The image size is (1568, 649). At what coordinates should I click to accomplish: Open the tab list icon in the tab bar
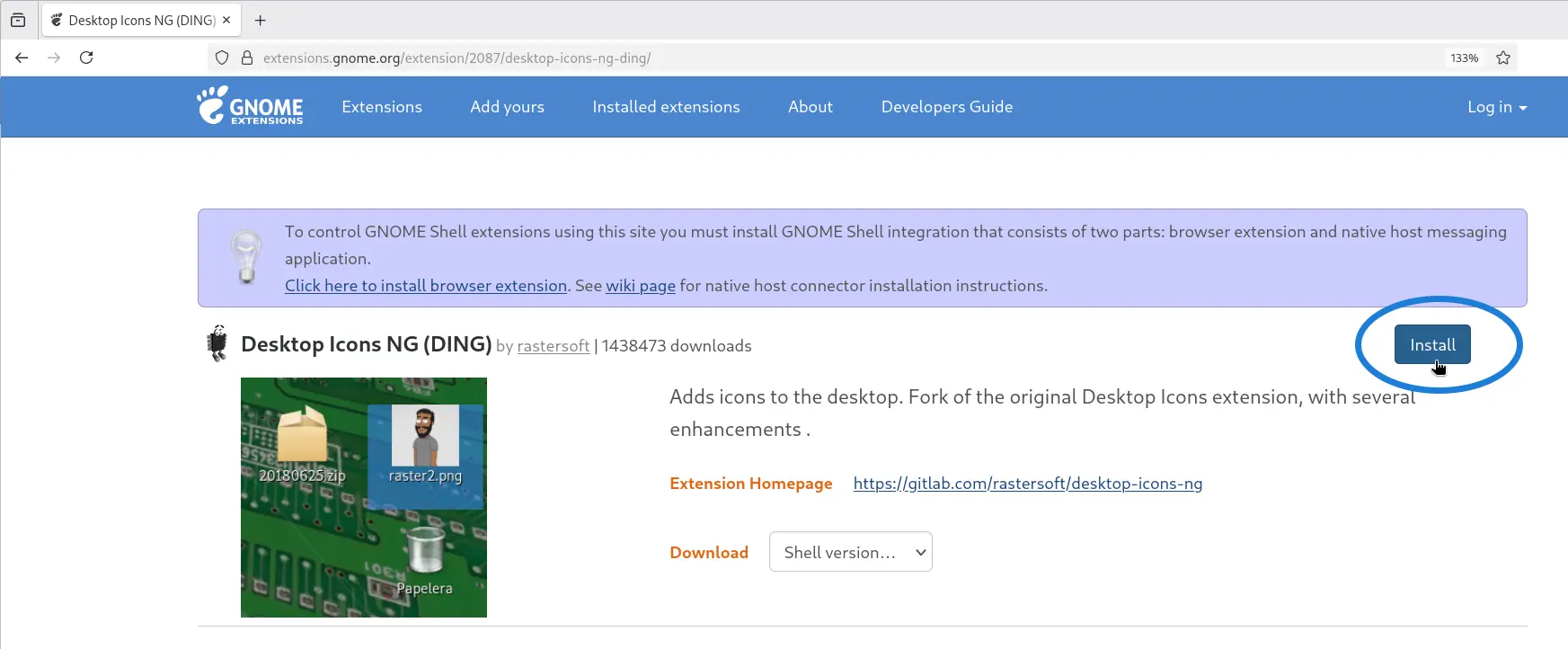(18, 20)
